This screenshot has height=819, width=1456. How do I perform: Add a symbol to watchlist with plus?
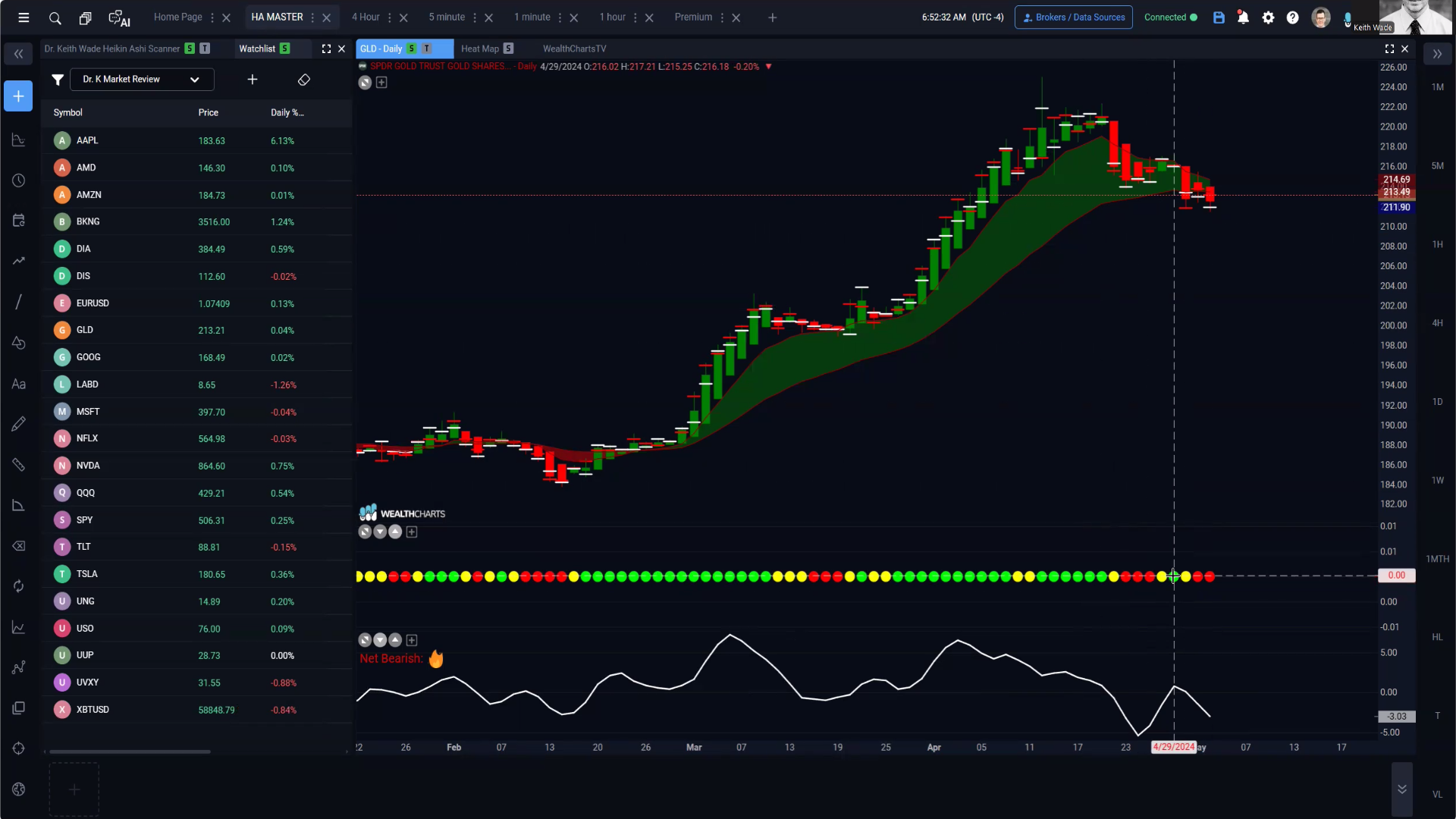pos(253,80)
